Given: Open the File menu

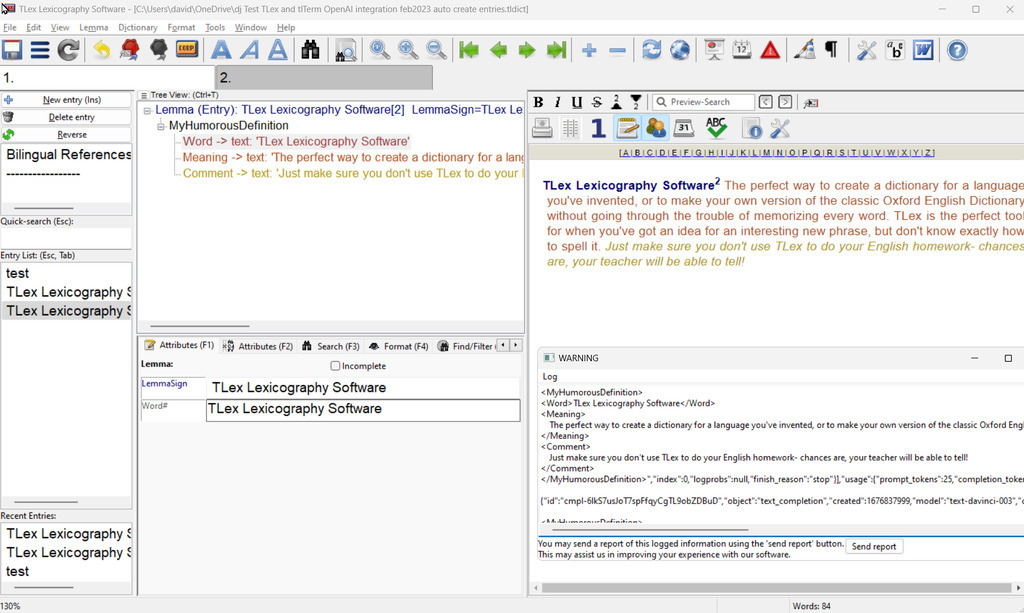Looking at the screenshot, I should click(10, 27).
